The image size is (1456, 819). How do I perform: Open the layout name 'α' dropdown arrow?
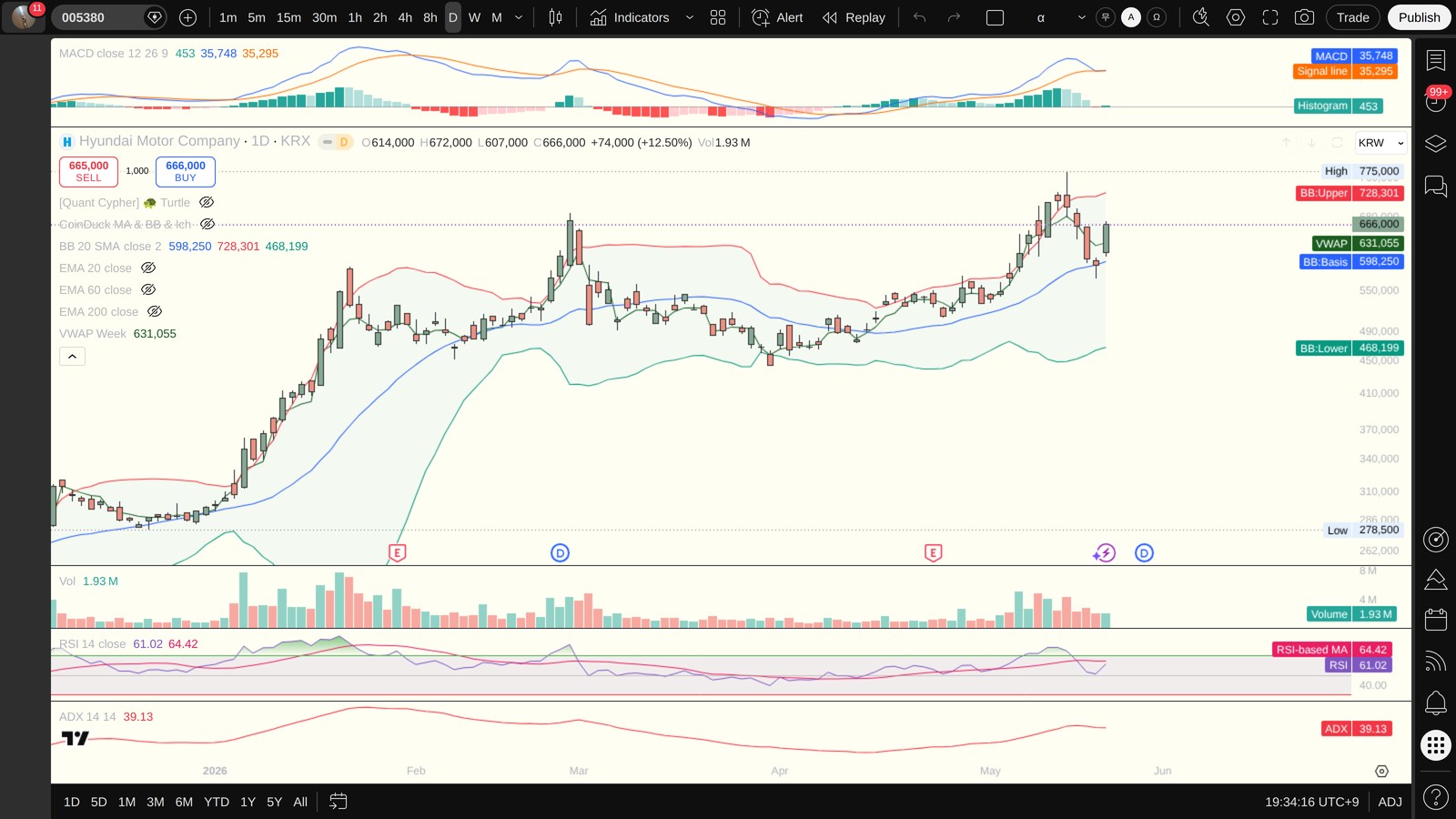1081,17
